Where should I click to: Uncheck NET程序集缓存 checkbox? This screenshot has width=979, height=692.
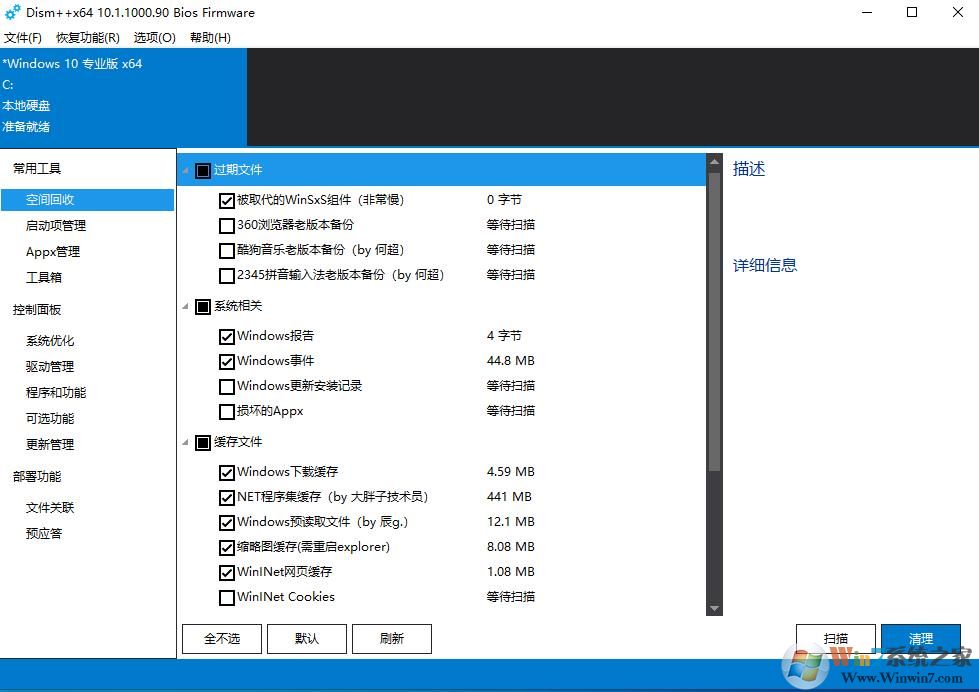coord(227,498)
